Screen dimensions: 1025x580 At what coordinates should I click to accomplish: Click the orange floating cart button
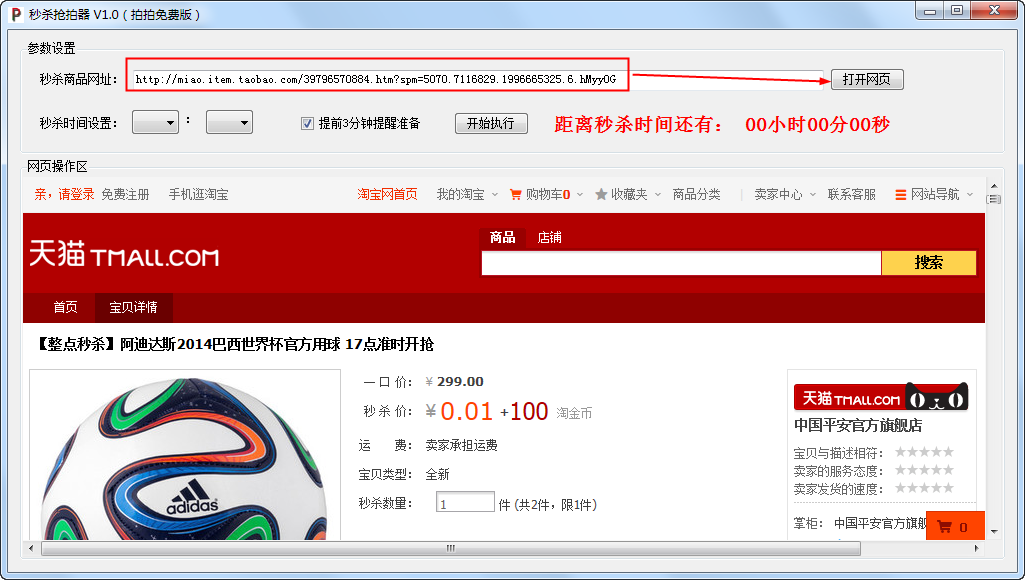point(955,526)
